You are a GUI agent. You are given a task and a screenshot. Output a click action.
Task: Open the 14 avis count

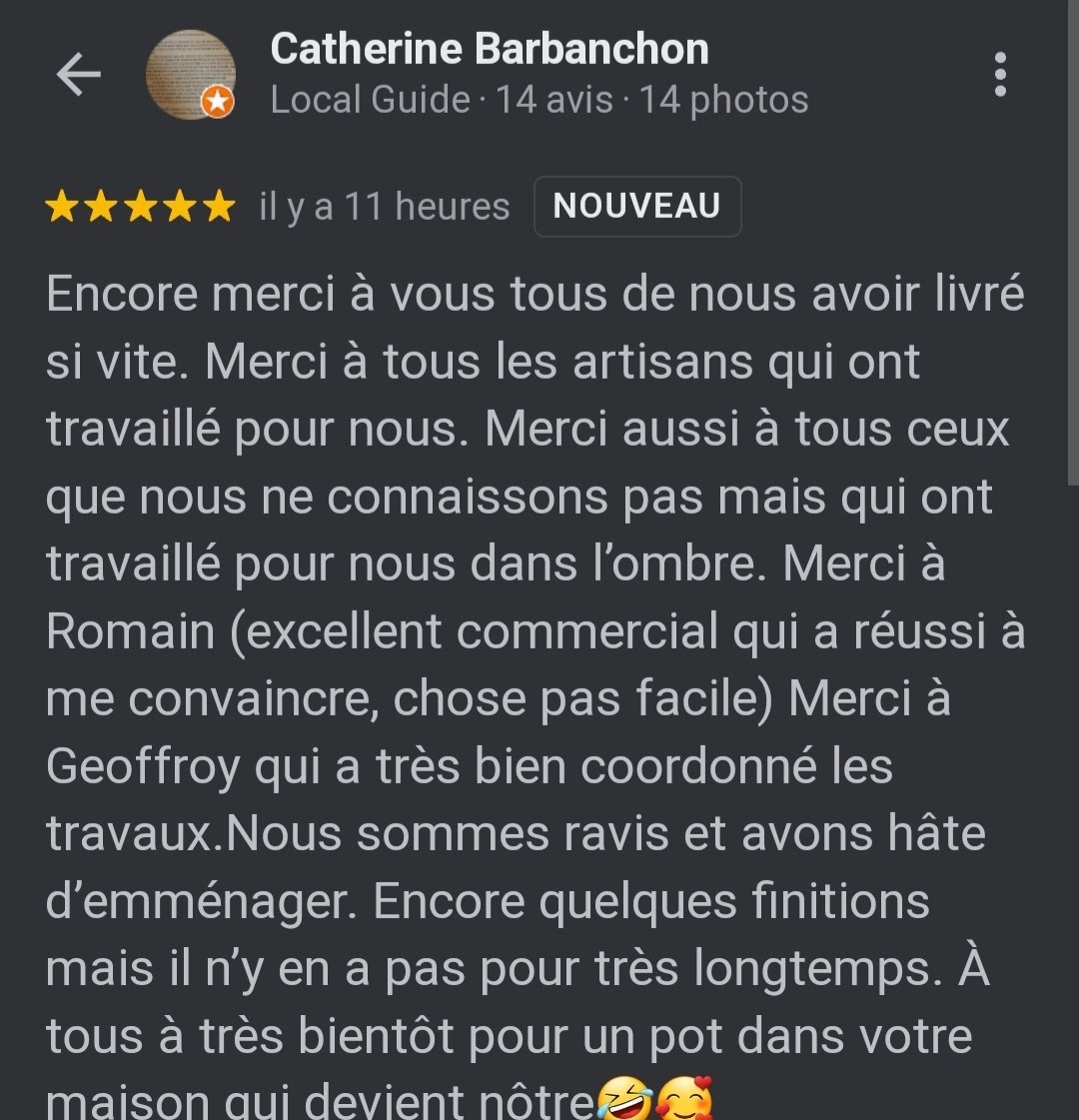point(554,99)
